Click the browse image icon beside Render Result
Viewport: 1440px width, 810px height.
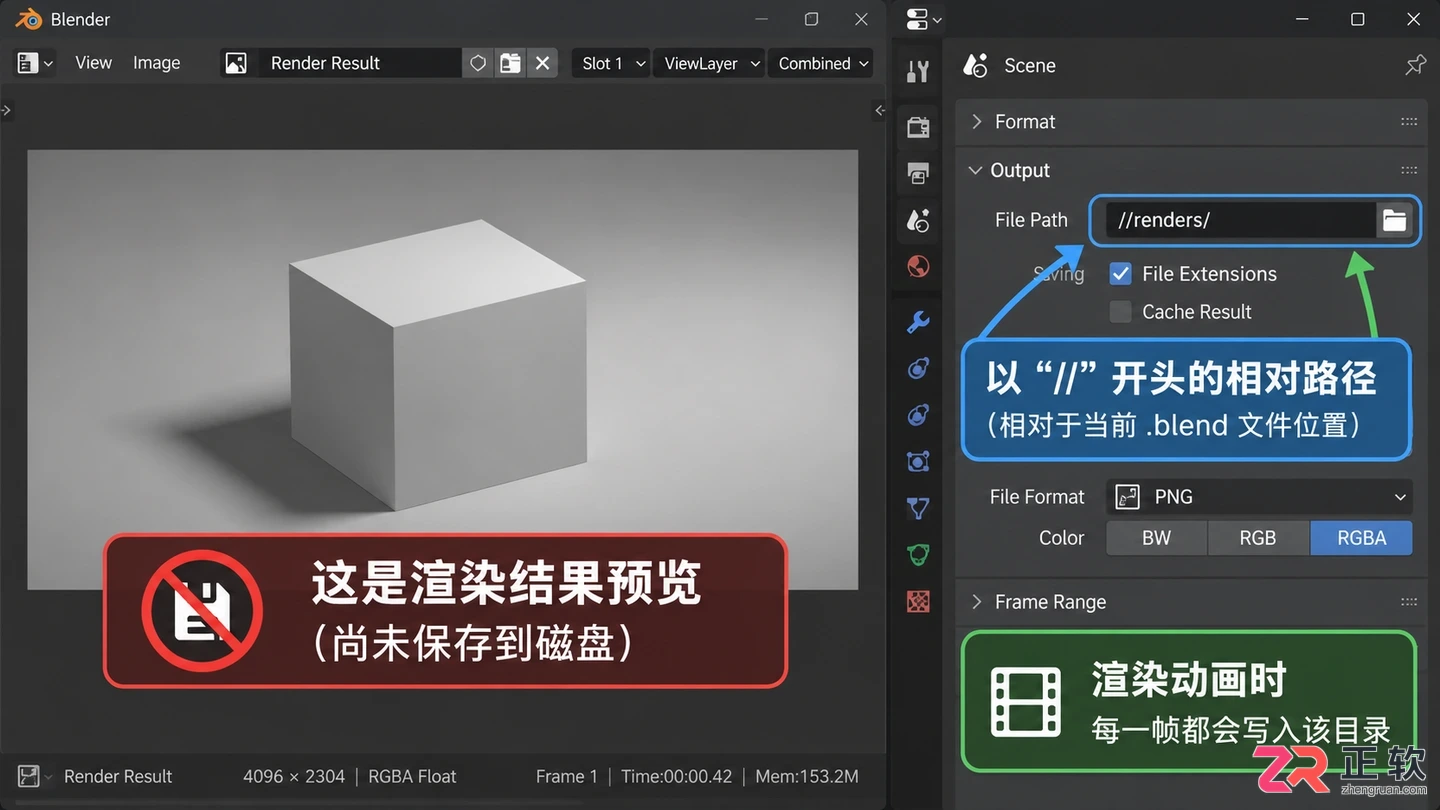pyautogui.click(x=236, y=63)
